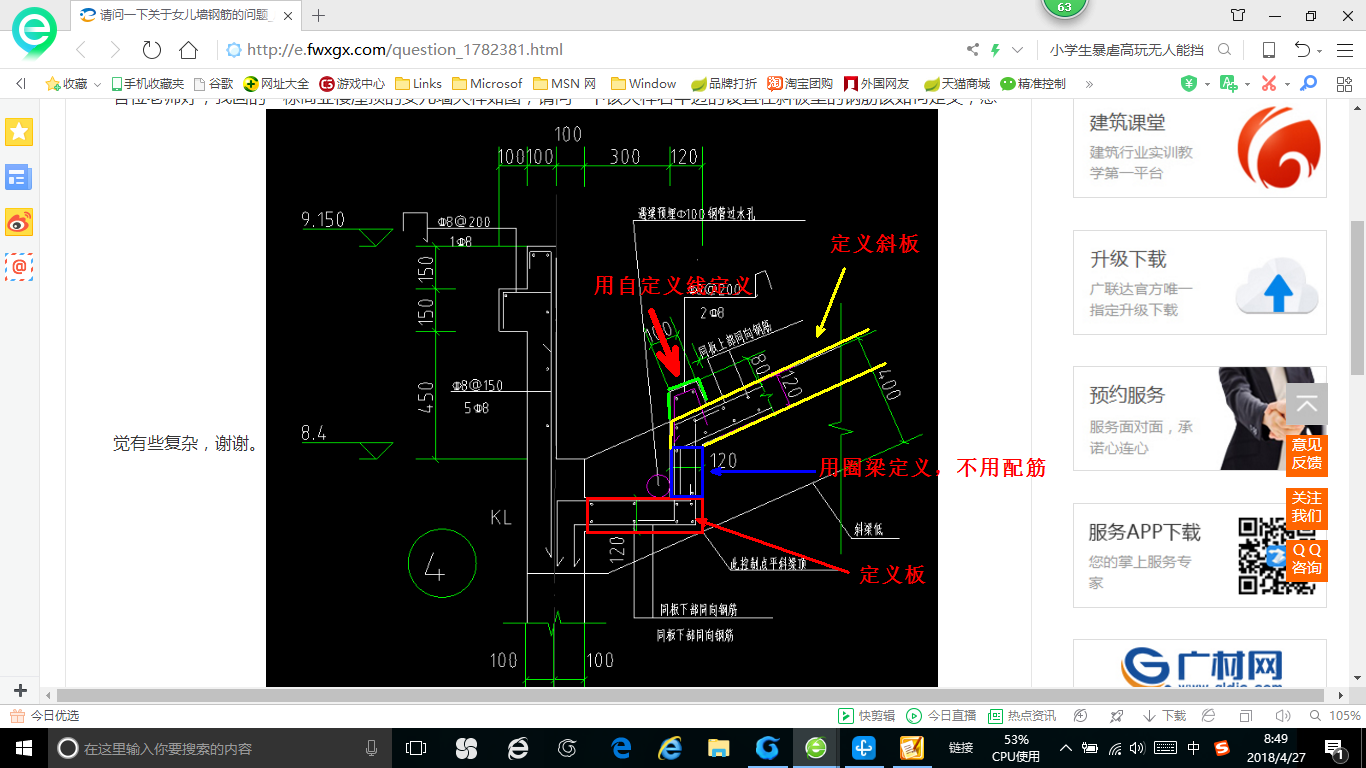
Task: Click the undo closed tab icon
Action: click(x=1302, y=50)
